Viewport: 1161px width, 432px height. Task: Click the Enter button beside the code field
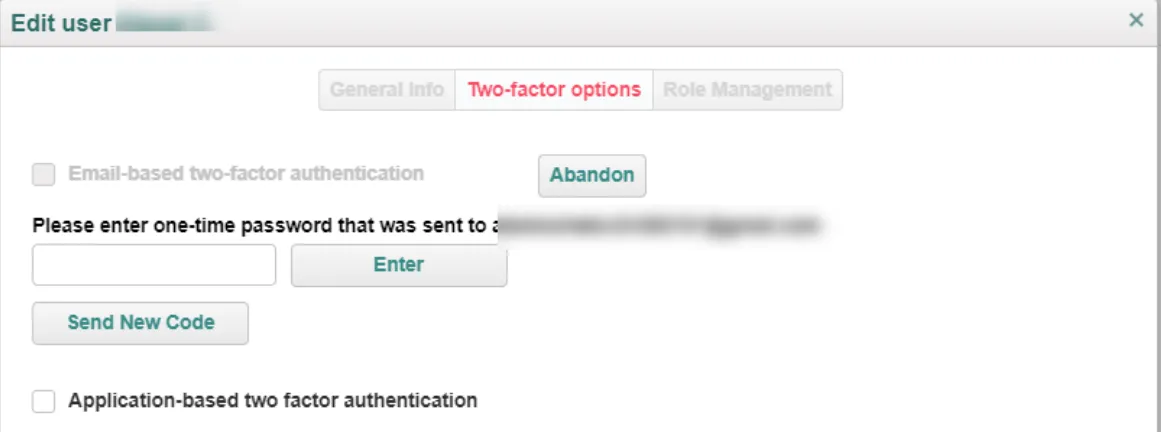coord(399,265)
